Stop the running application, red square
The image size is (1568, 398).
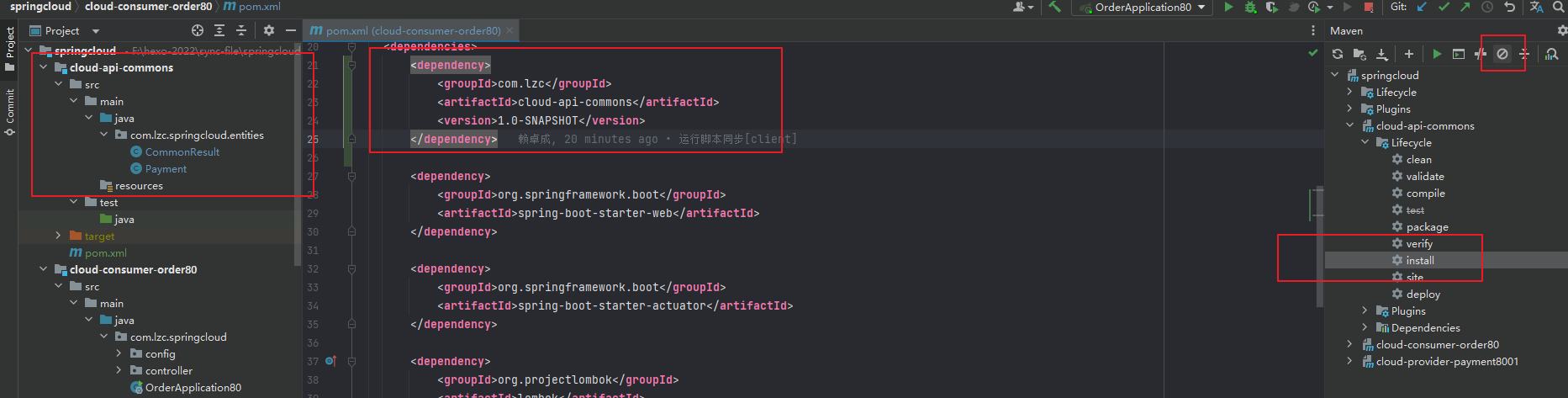coord(1369,7)
